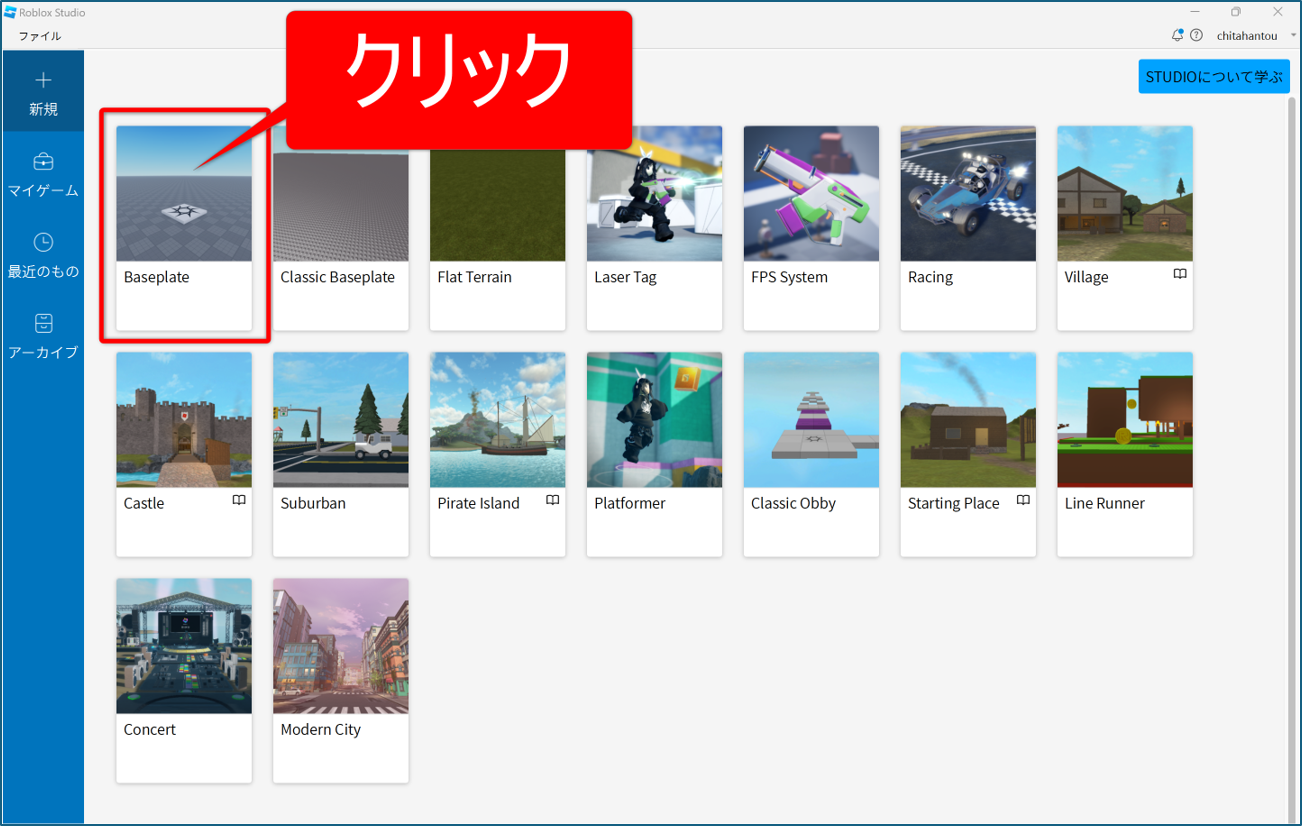
Task: Open the help question mark icon
Action: 1196,35
